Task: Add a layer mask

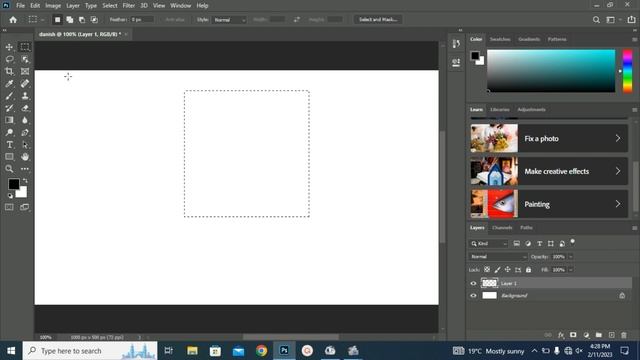Action: point(573,335)
